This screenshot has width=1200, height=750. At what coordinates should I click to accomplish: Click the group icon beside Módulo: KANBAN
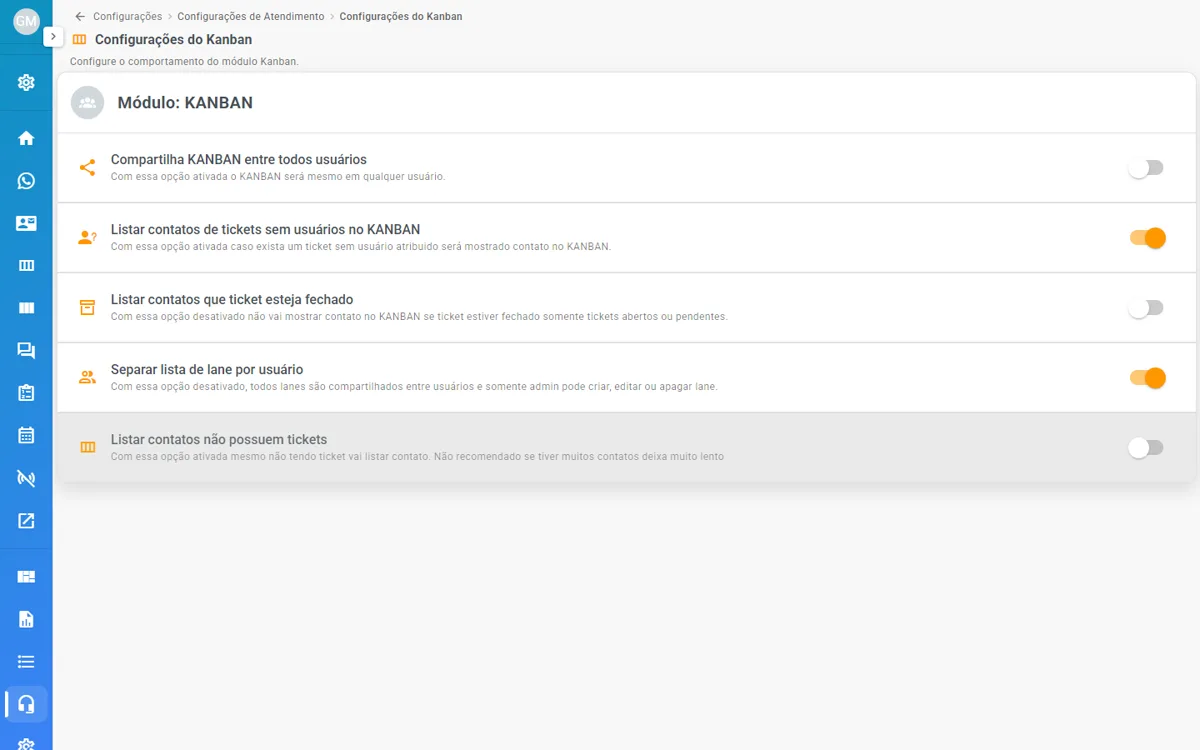click(x=87, y=102)
